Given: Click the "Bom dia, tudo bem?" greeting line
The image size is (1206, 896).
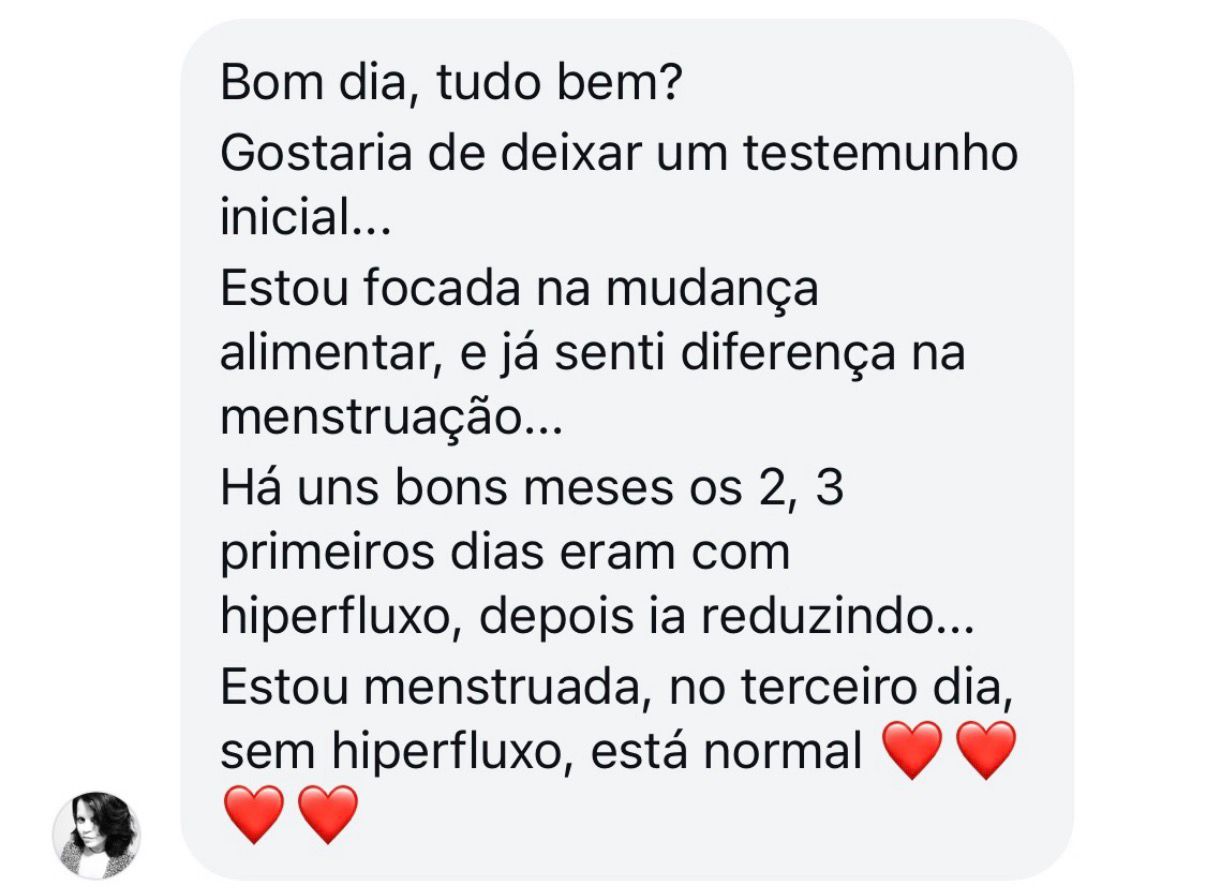Looking at the screenshot, I should [x=451, y=83].
